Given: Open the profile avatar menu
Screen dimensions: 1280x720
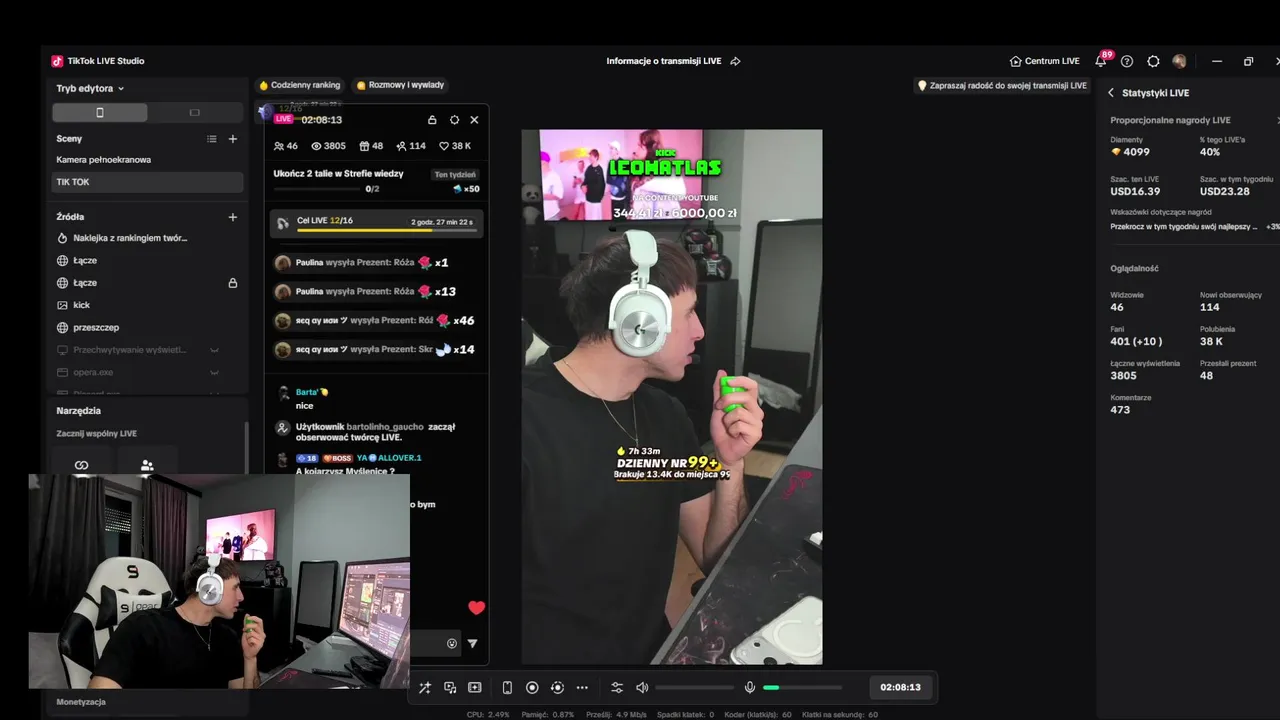Looking at the screenshot, I should click(x=1179, y=61).
